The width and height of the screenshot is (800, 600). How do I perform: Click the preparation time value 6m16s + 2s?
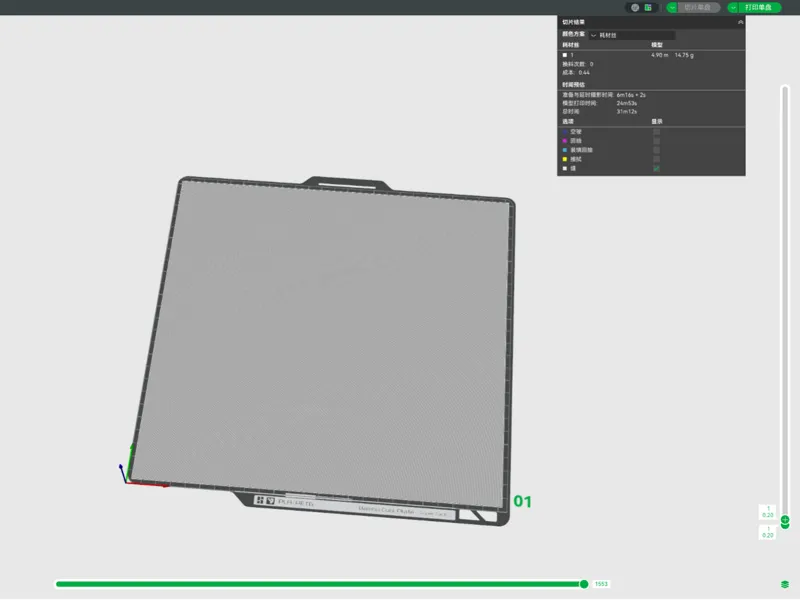tap(631, 95)
